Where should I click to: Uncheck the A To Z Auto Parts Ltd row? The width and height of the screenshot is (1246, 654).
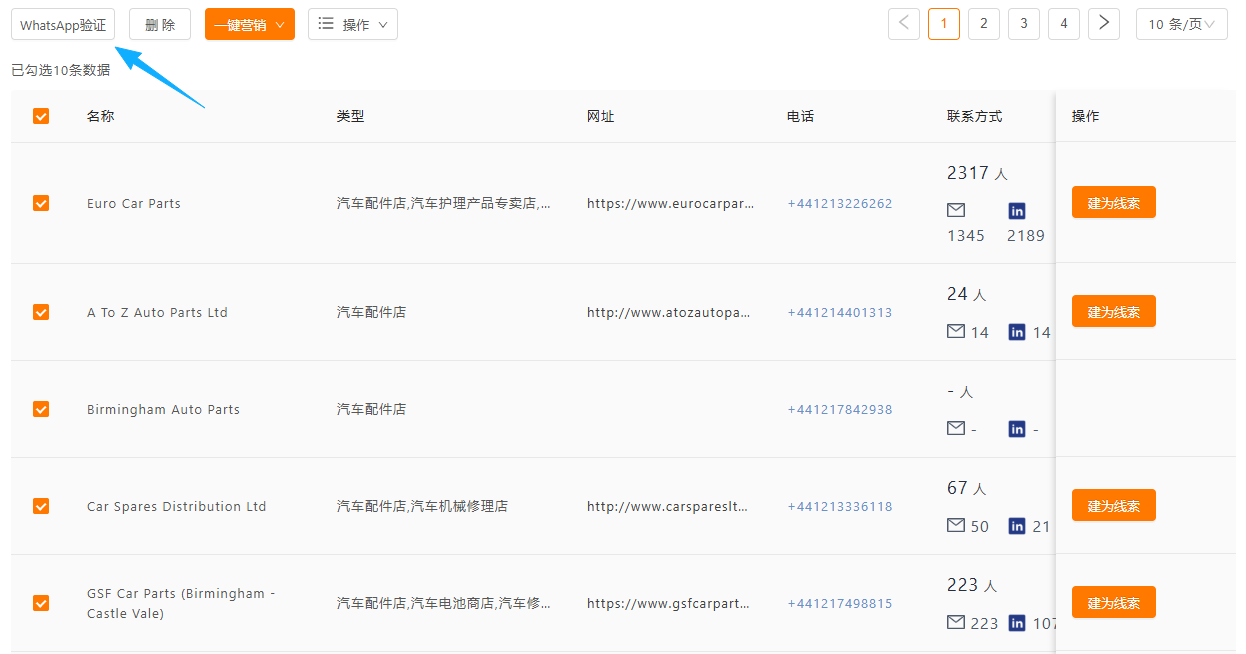[41, 312]
